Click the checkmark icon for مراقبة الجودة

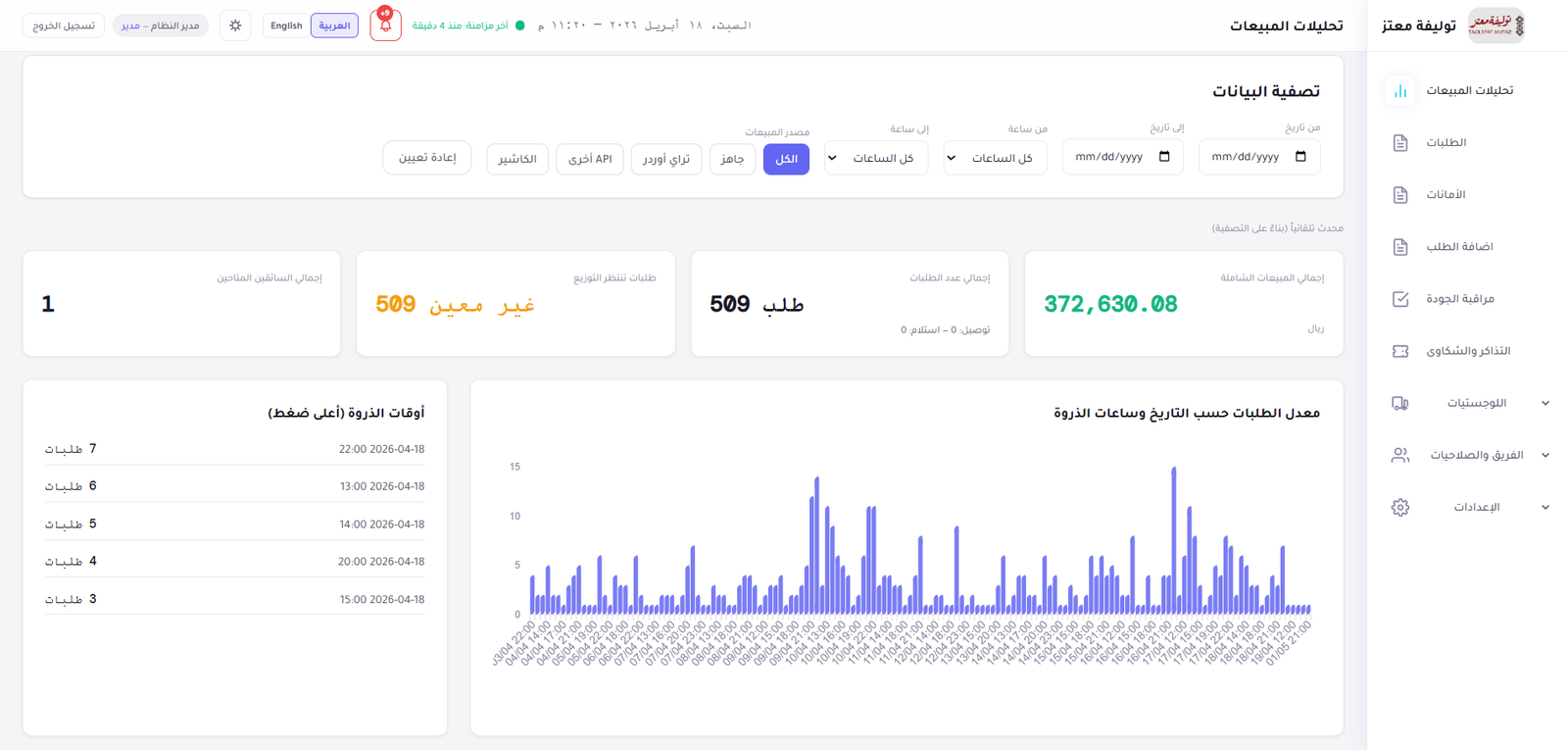1400,299
